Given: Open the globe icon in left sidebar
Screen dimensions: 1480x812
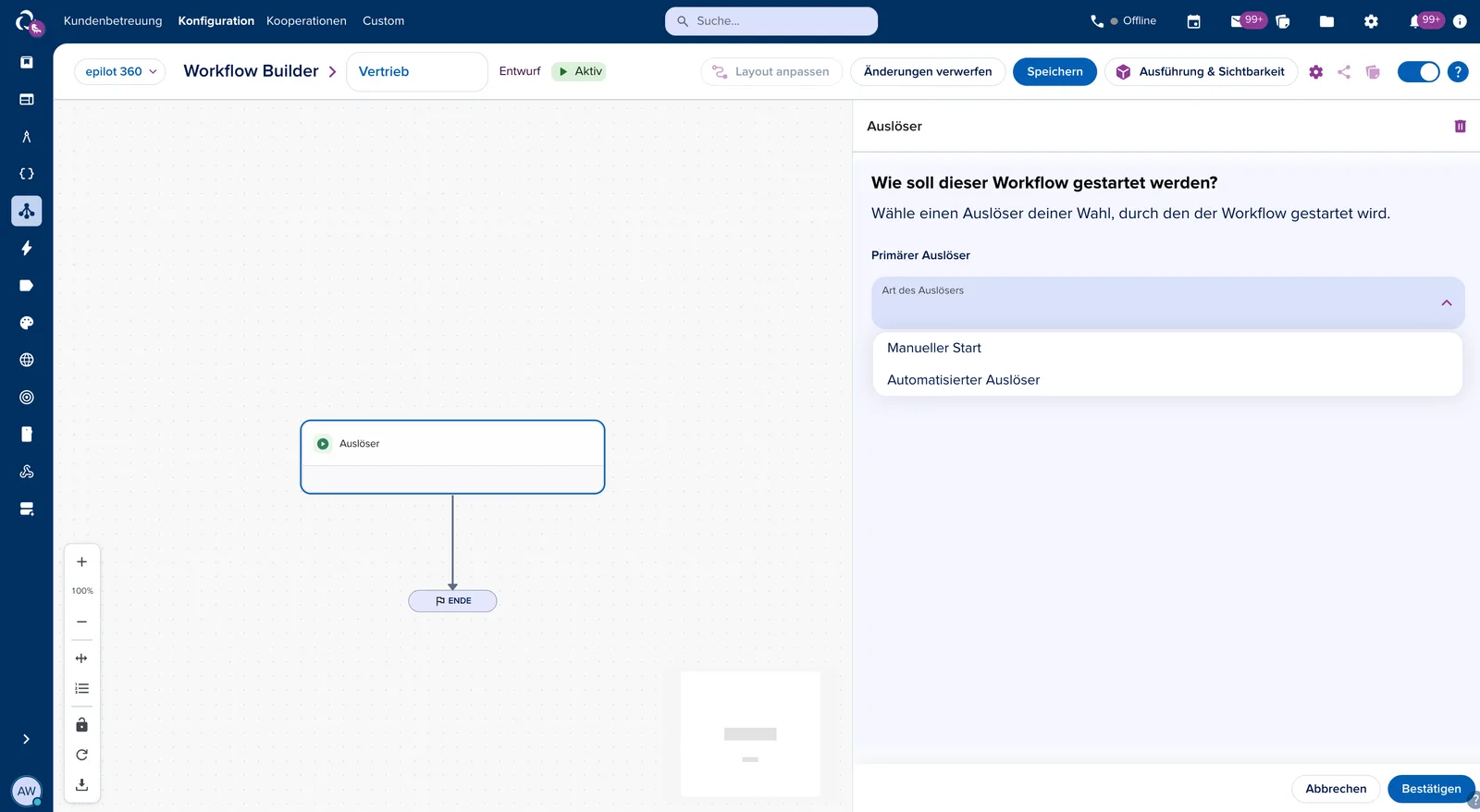Looking at the screenshot, I should [27, 360].
